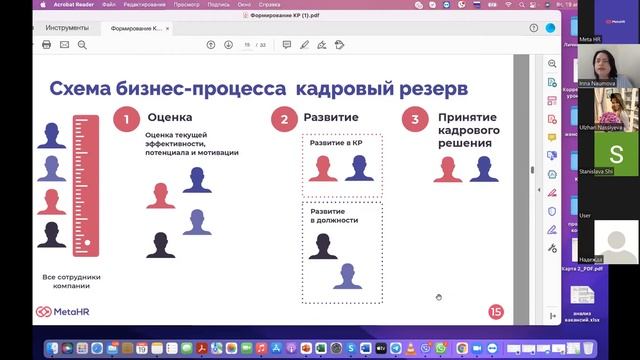Open the Окно menu
Image resolution: width=640 pixels, height=360 pixels.
click(244, 4)
